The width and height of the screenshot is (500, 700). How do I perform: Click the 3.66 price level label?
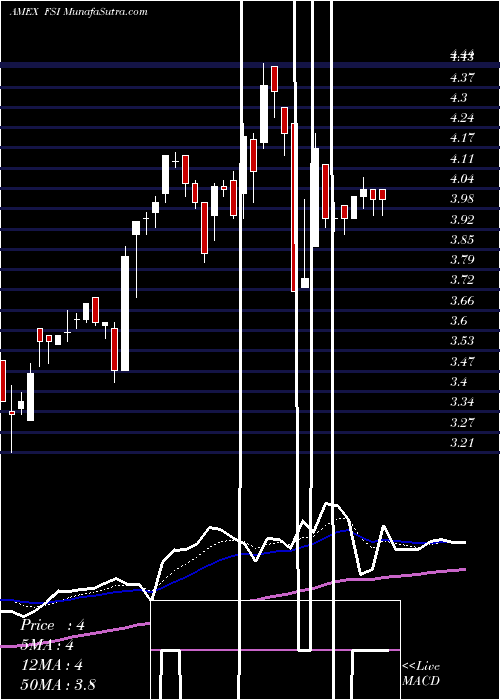tap(462, 300)
